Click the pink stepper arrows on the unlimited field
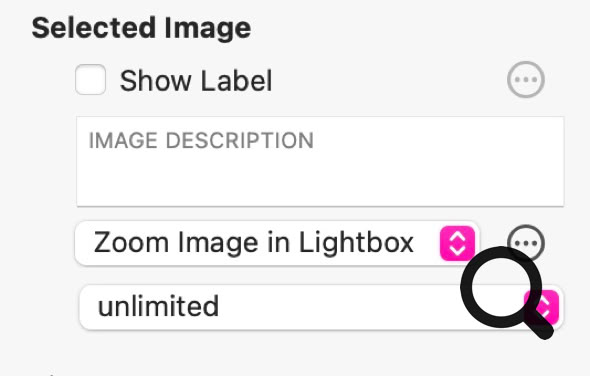The height and width of the screenshot is (376, 590). [x=542, y=307]
